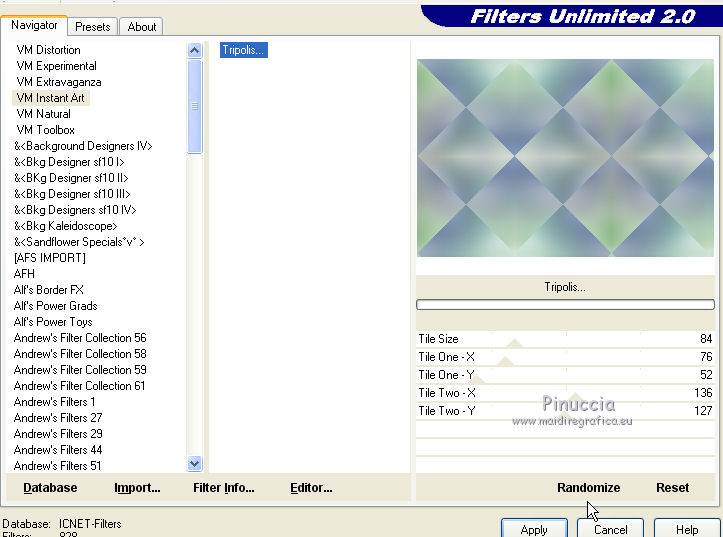Select Andrew's Filter Collection 59
723x537 pixels.
click(80, 370)
